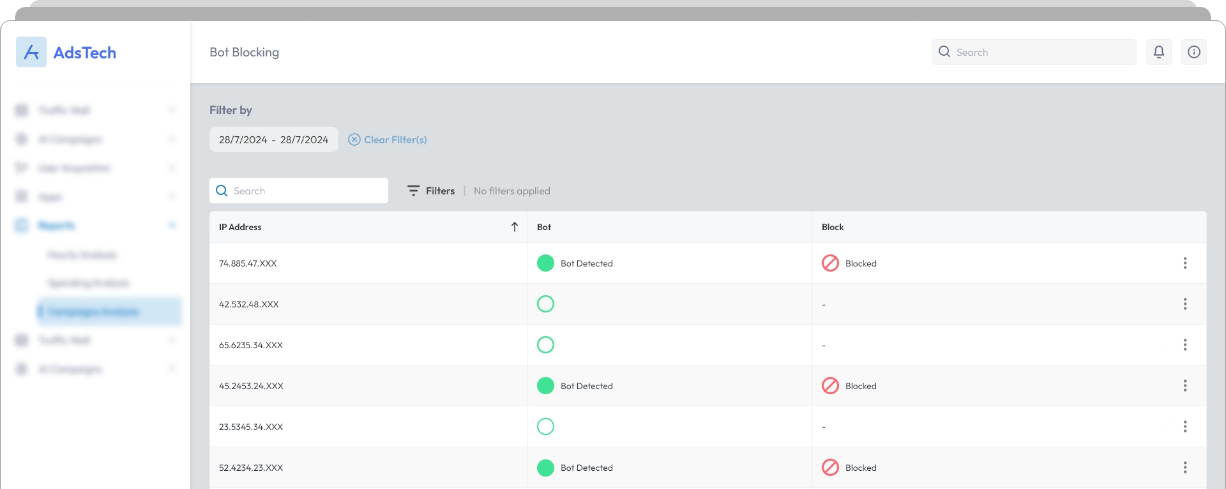Select Campaigns Analysis in the sidebar

108,312
